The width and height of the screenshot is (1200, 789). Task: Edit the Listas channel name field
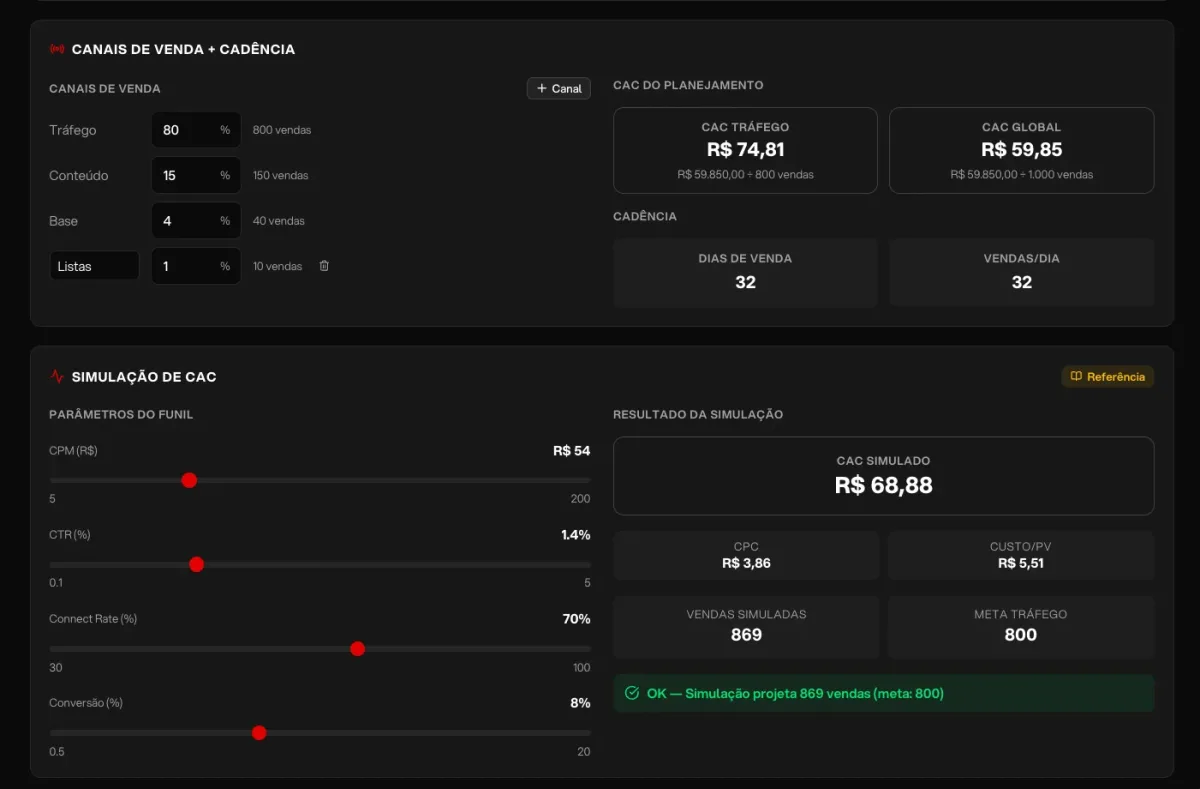pyautogui.click(x=94, y=266)
